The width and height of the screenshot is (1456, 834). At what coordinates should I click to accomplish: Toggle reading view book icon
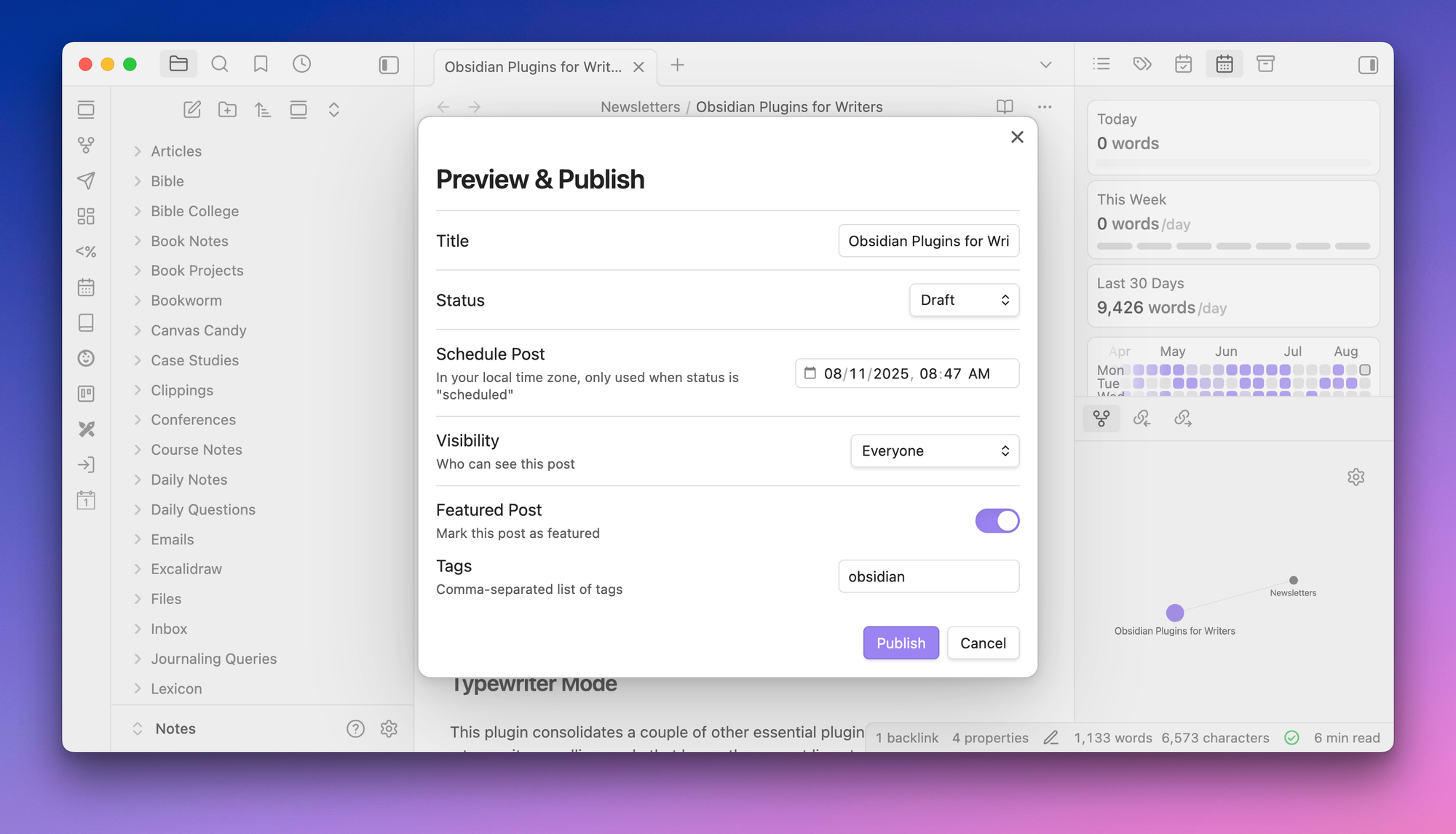point(1005,107)
